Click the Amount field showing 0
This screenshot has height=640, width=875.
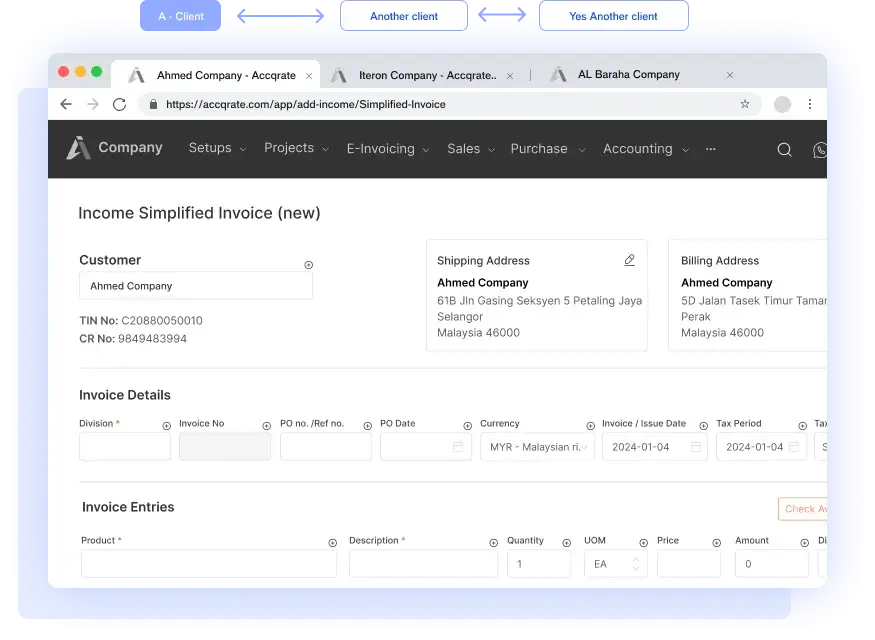click(772, 564)
